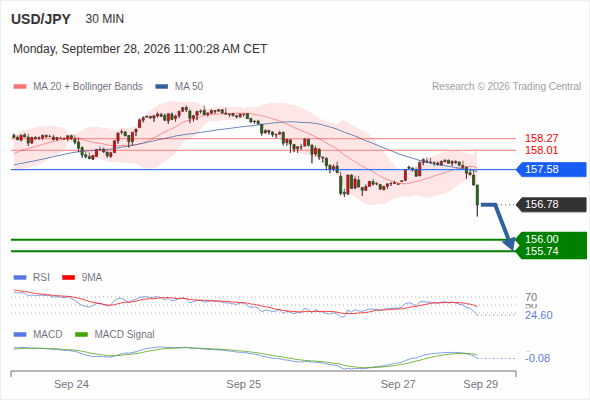Viewport: 590px width, 400px height.
Task: Click the black 156.78 current price tag
Action: [x=552, y=204]
